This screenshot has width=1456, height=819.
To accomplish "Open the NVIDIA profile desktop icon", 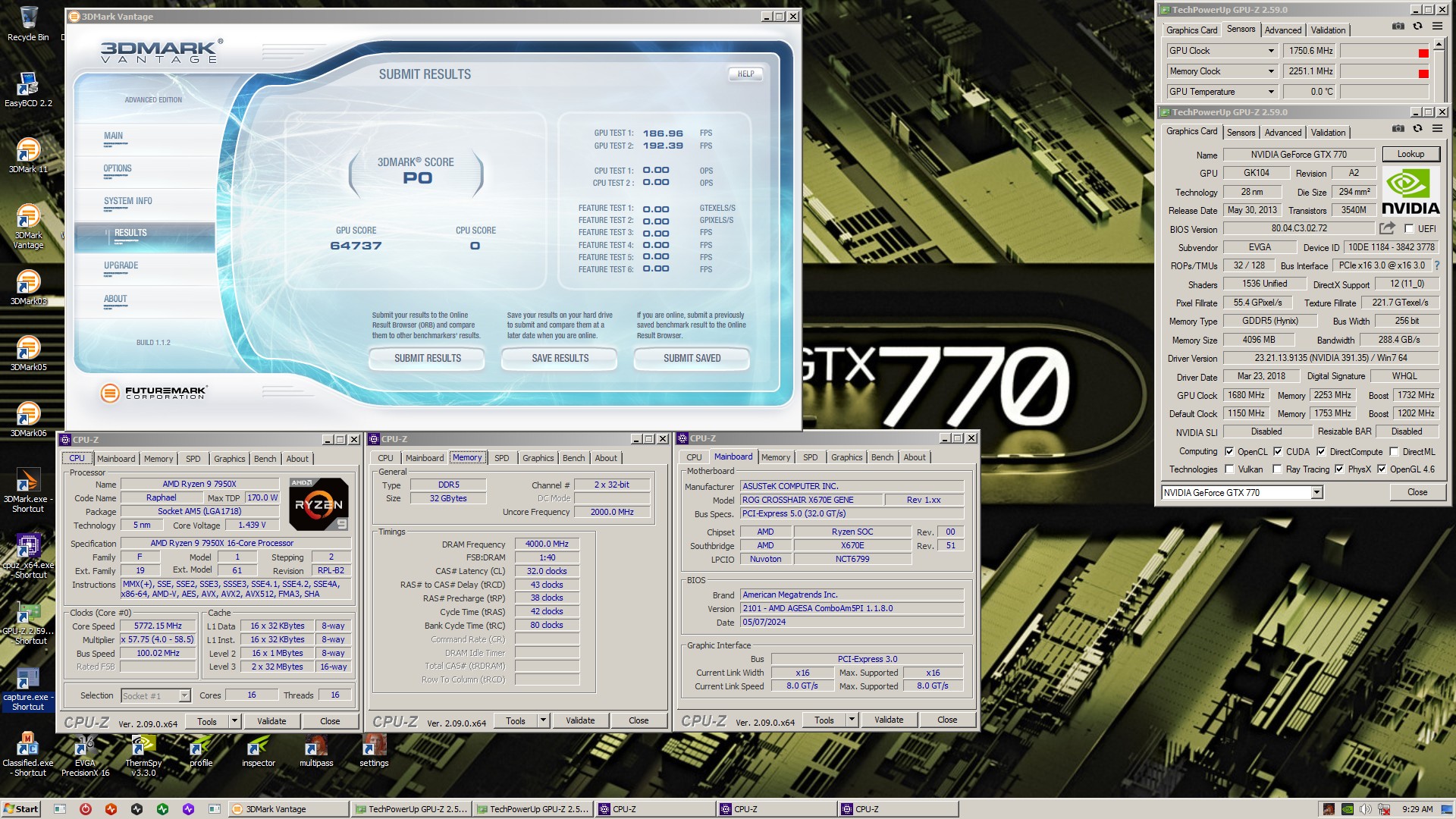I will (x=201, y=750).
